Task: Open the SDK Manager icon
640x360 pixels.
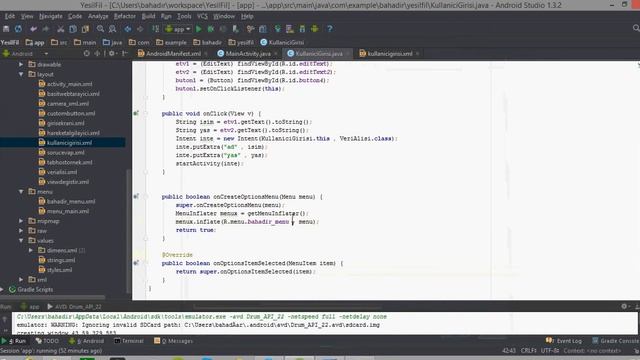Action: pos(302,29)
